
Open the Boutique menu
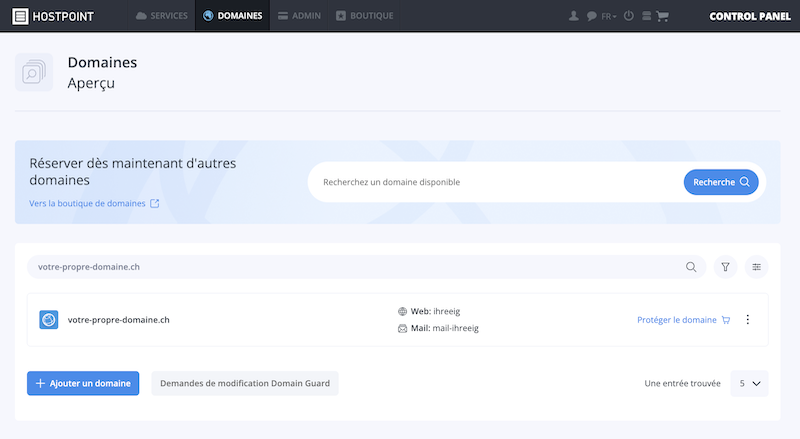tap(364, 16)
